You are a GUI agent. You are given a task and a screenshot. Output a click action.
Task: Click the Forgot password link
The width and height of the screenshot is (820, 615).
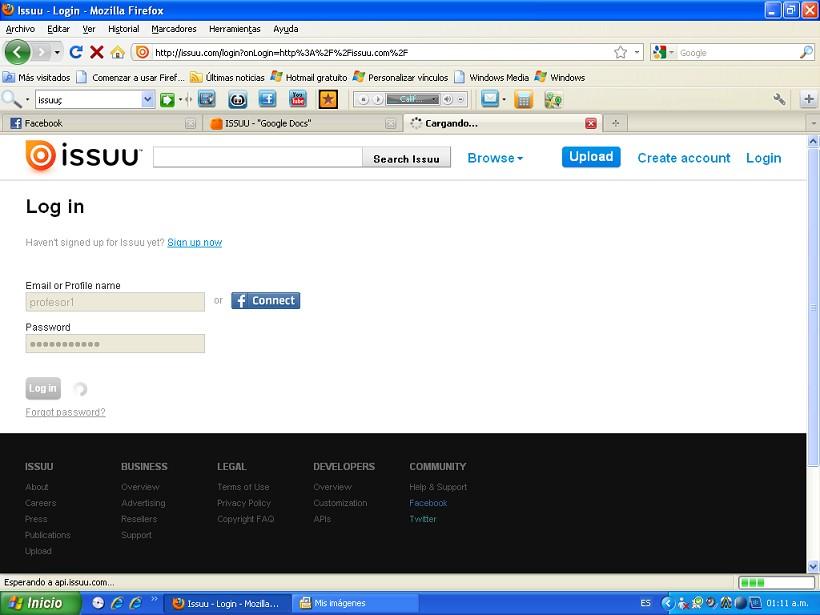[65, 412]
